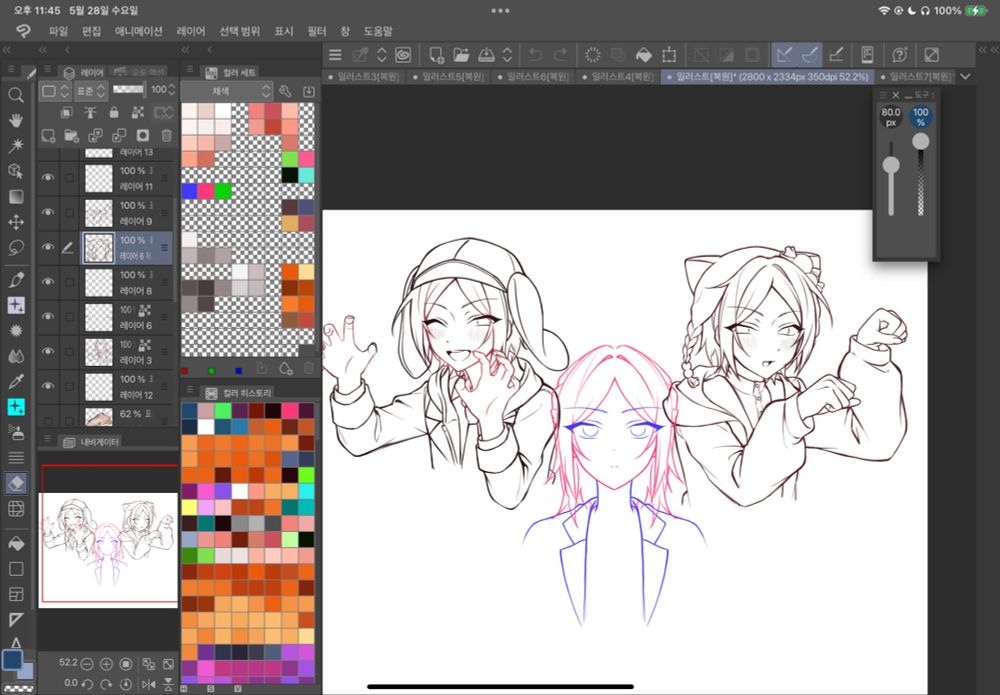Open the 파일 menu
The width and height of the screenshot is (1000, 695).
58,31
